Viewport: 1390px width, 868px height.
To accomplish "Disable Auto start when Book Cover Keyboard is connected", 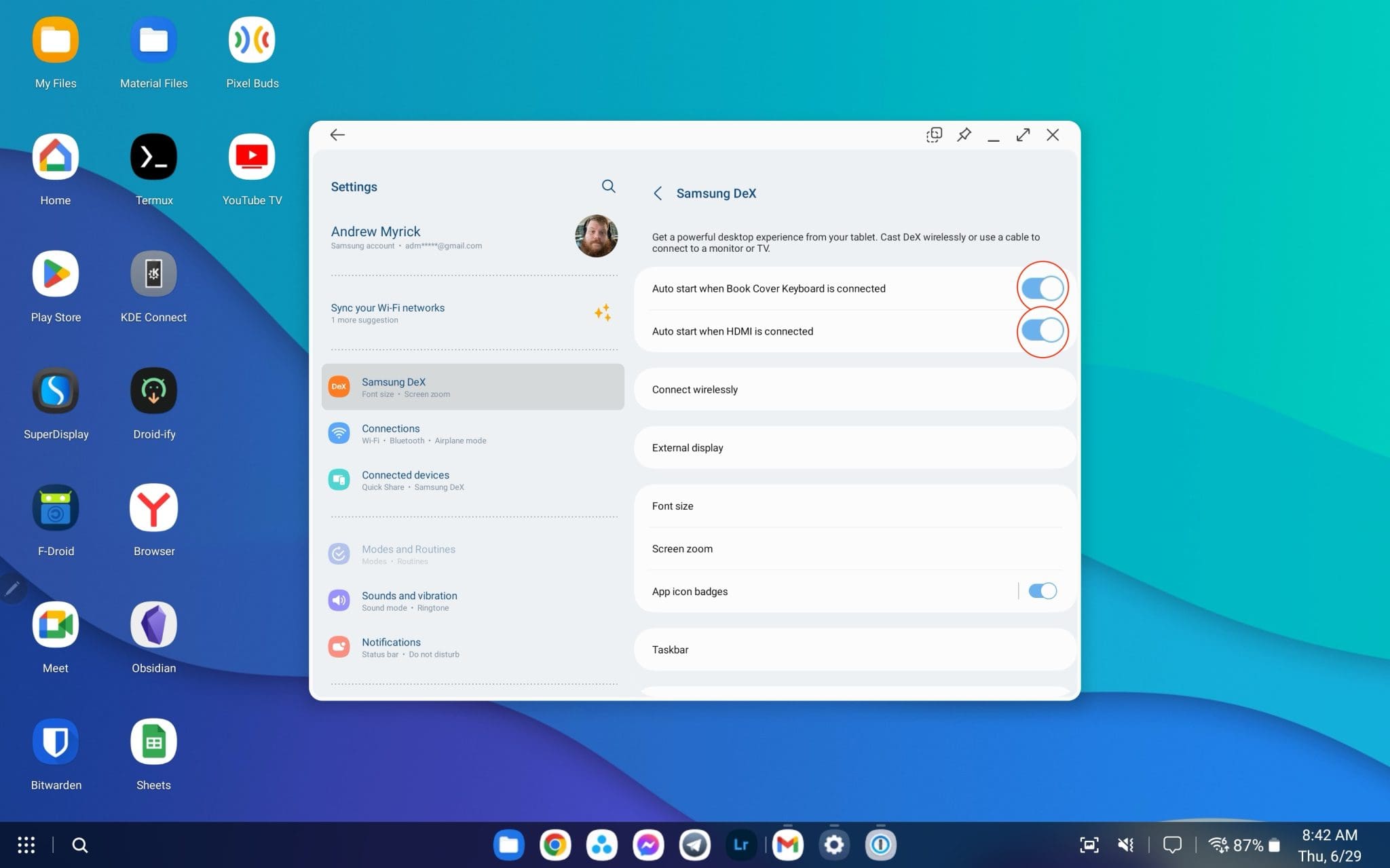I will (x=1042, y=288).
